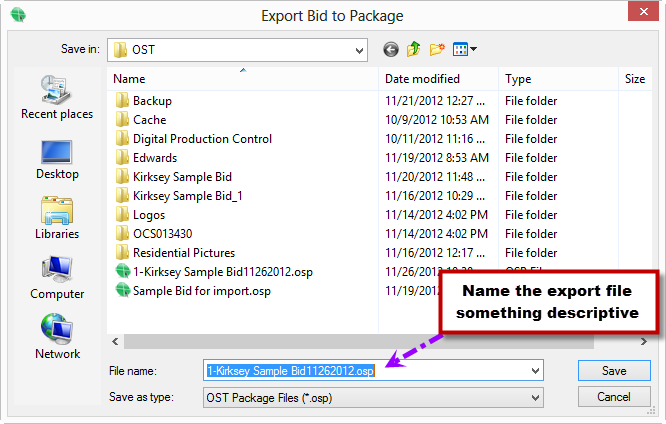This screenshot has width=666, height=424.
Task: Expand the Save in OST dropdown
Action: [358, 49]
